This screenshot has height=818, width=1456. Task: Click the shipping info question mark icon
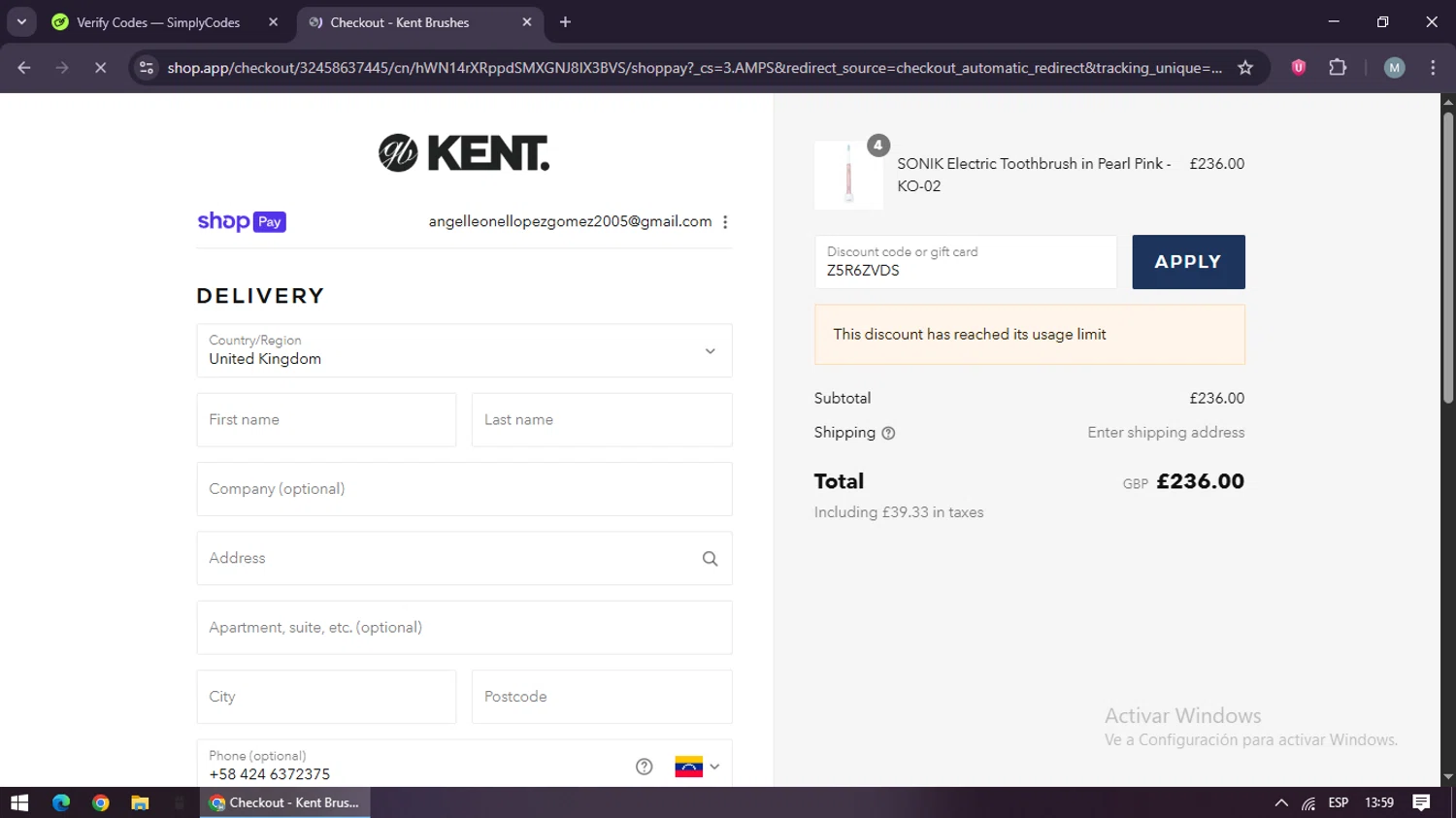(888, 434)
